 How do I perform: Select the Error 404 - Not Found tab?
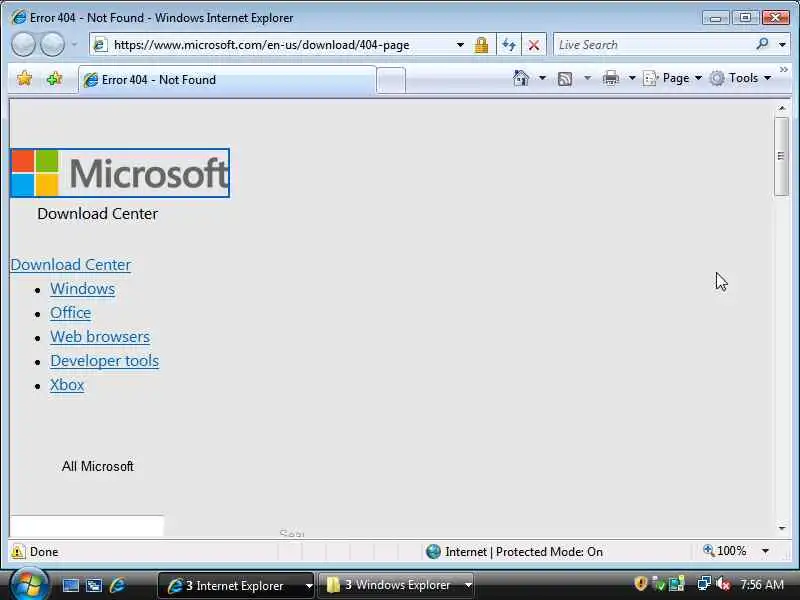pyautogui.click(x=227, y=80)
